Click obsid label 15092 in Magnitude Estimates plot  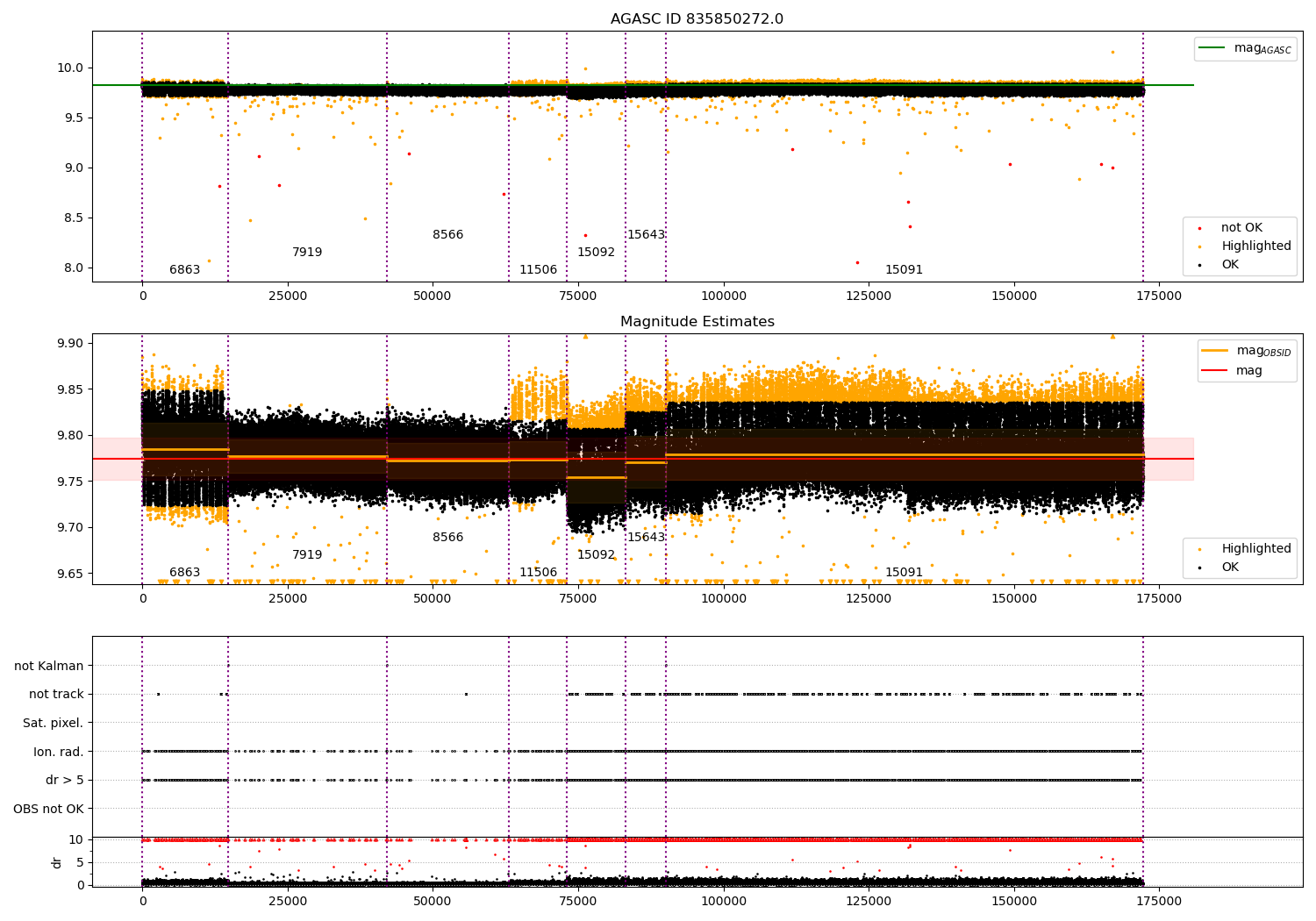[x=596, y=555]
